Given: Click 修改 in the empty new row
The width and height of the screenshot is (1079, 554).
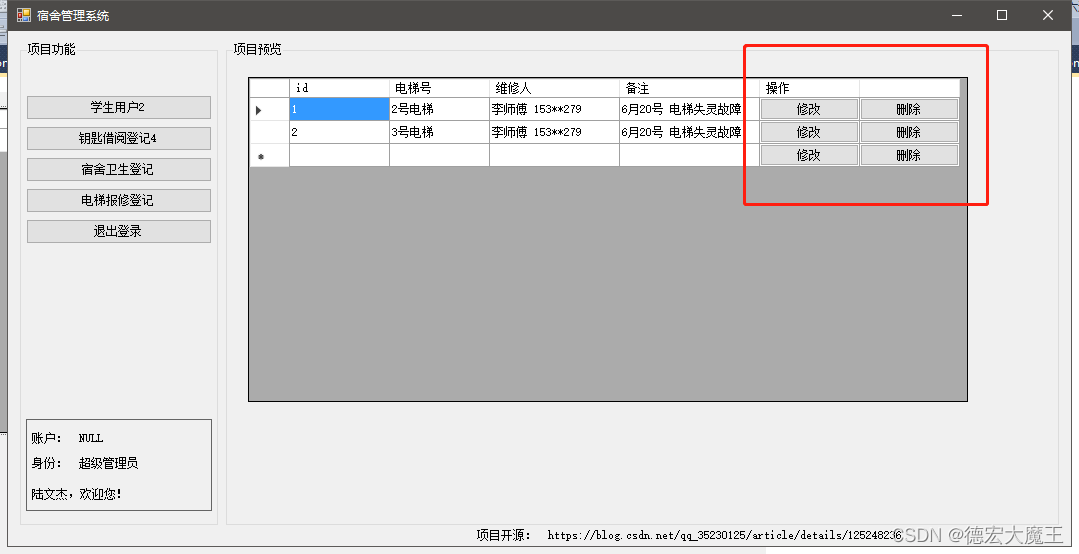Looking at the screenshot, I should 809,156.
